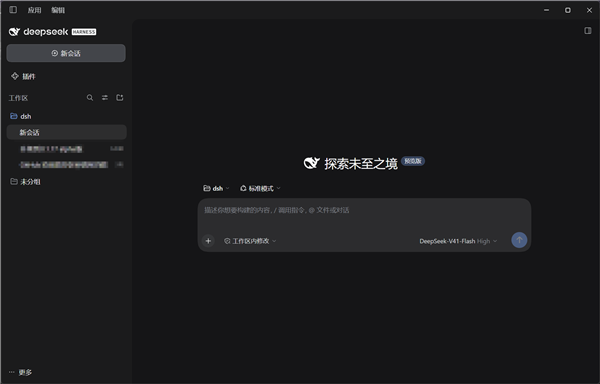Select the 新会话 conversation row
Viewport: 600px width, 384px height.
[67, 132]
